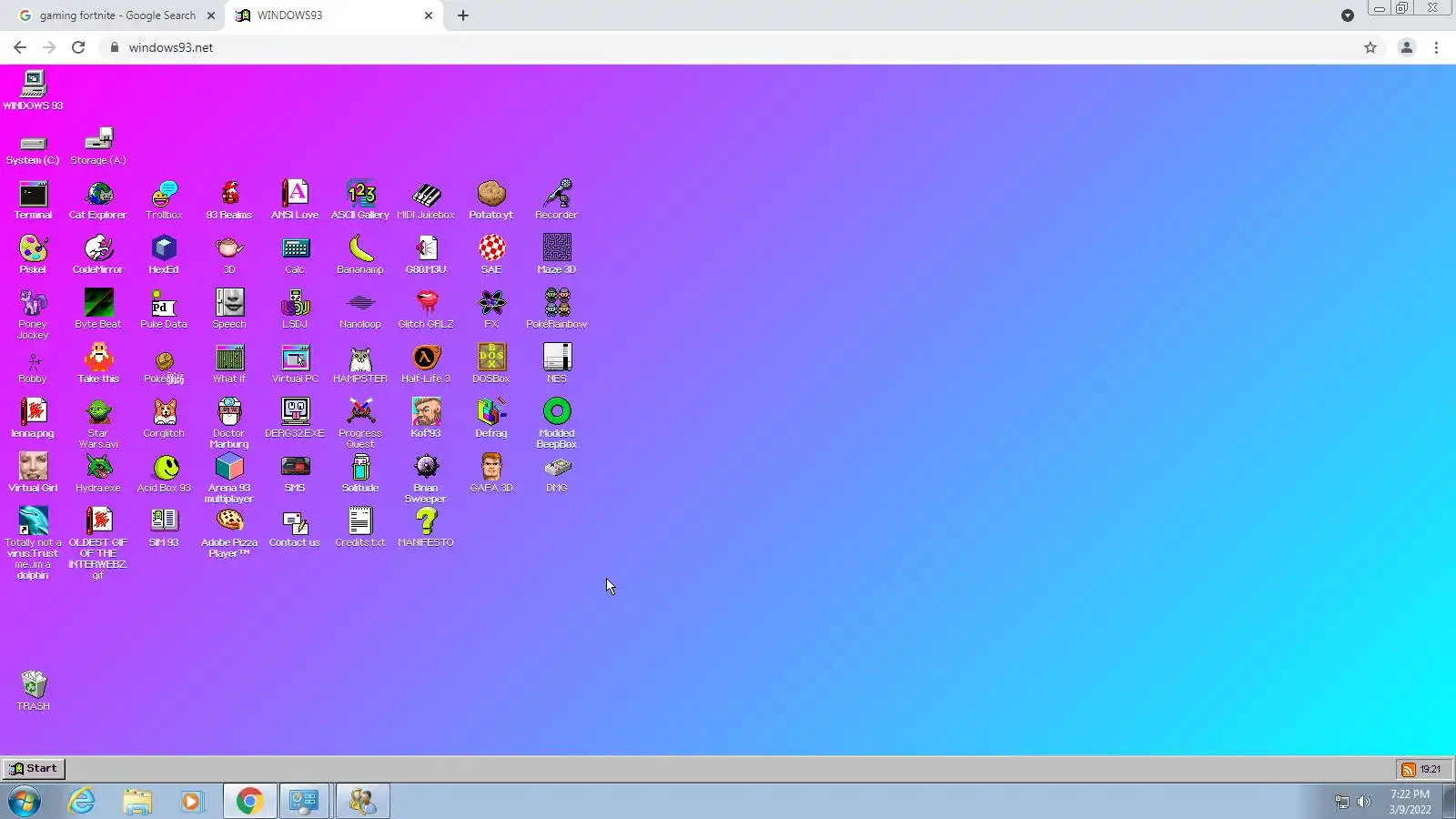Open the taskbar clock showing 7:22 PM
1456x819 pixels.
coord(1410,802)
